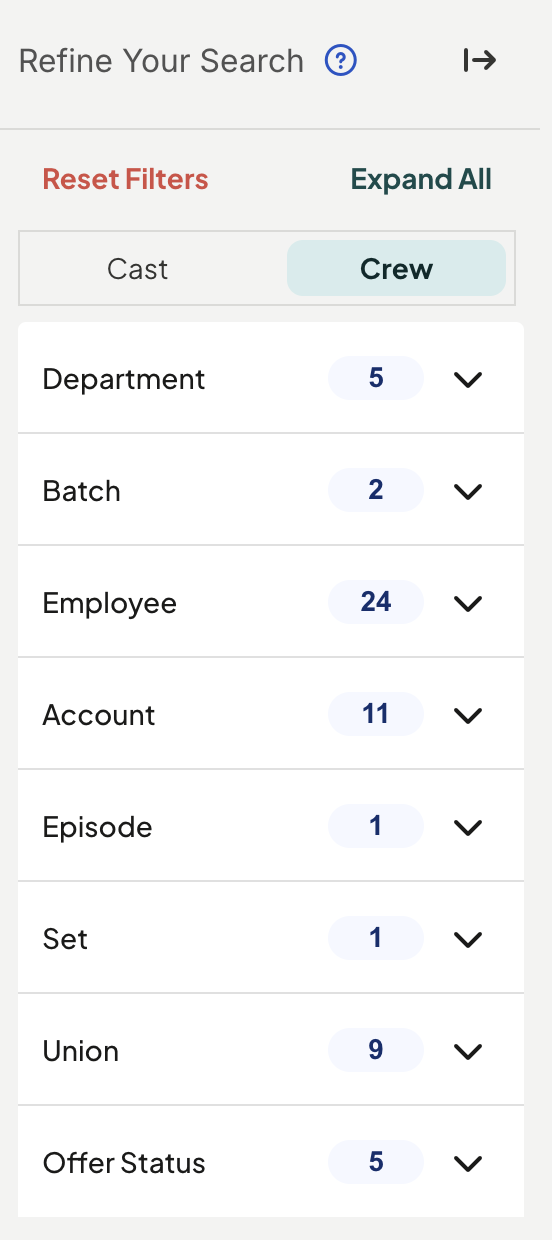Click the Account count badge showing 11
This screenshot has height=1240, width=552.
click(x=376, y=715)
